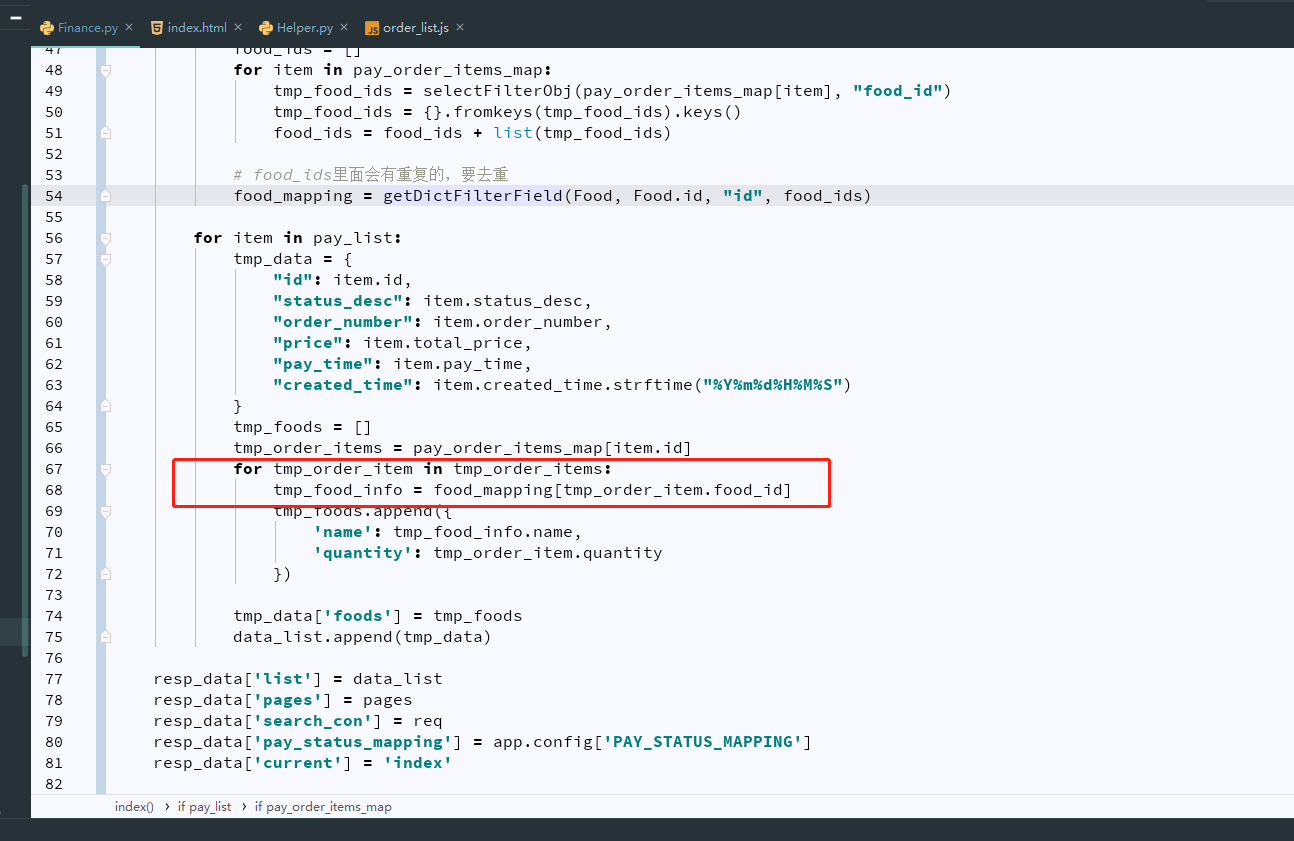
Task: Collapse the tmp_data dict at line 57
Action: [105, 259]
